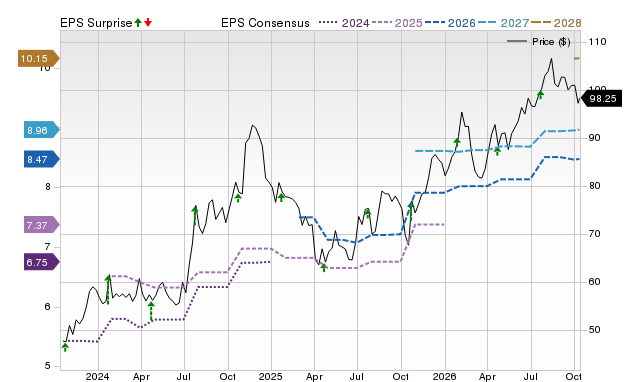Click the black 98.25 current price tag

point(601,99)
